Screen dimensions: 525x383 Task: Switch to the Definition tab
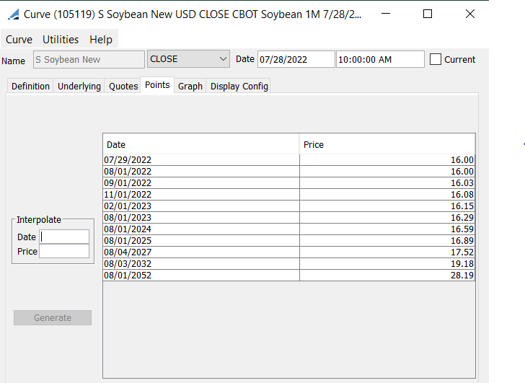30,86
